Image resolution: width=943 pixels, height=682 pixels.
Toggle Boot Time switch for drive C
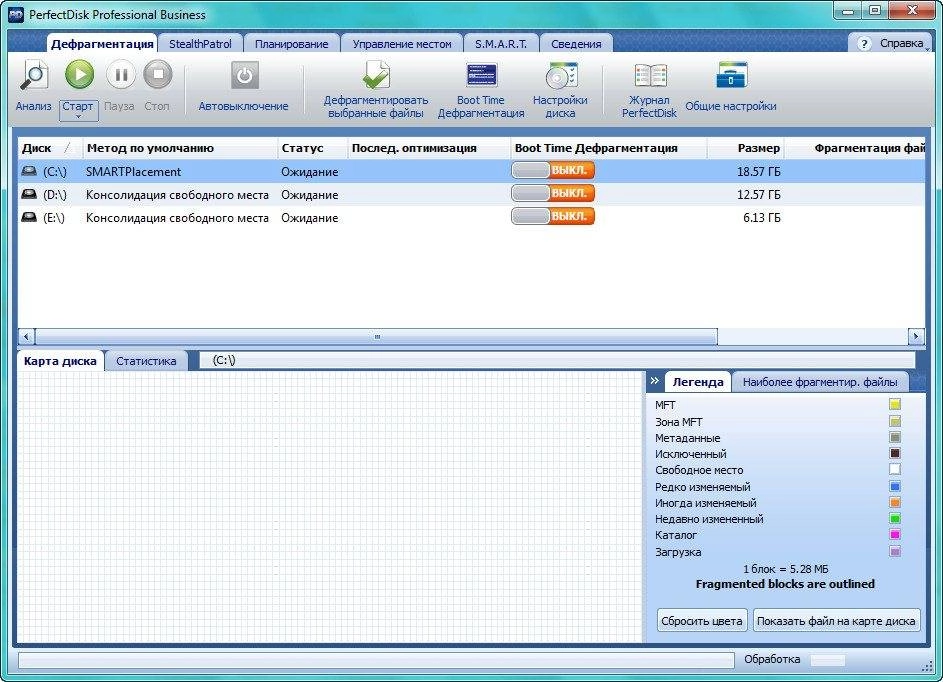553,170
